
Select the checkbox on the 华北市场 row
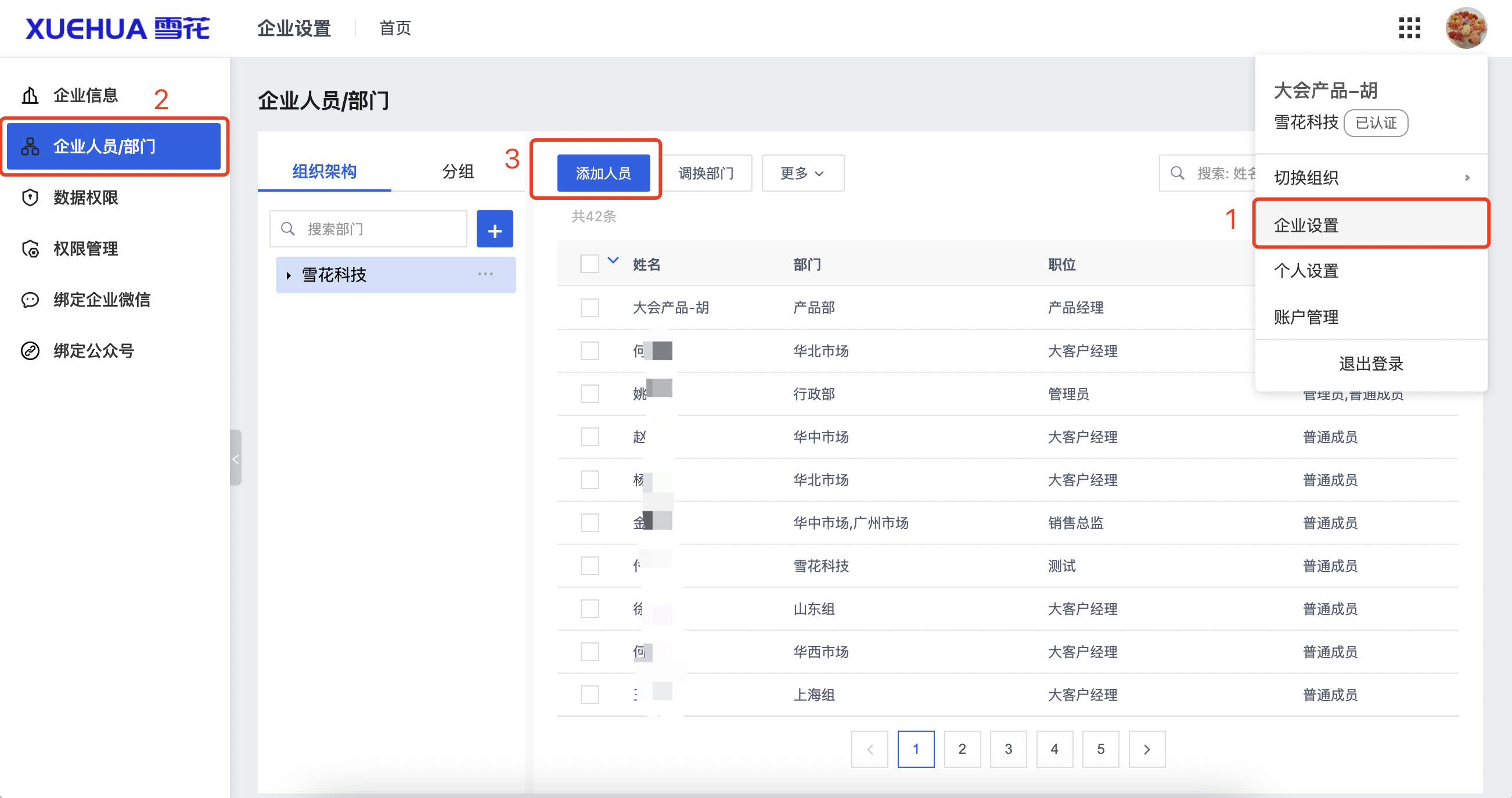point(589,351)
